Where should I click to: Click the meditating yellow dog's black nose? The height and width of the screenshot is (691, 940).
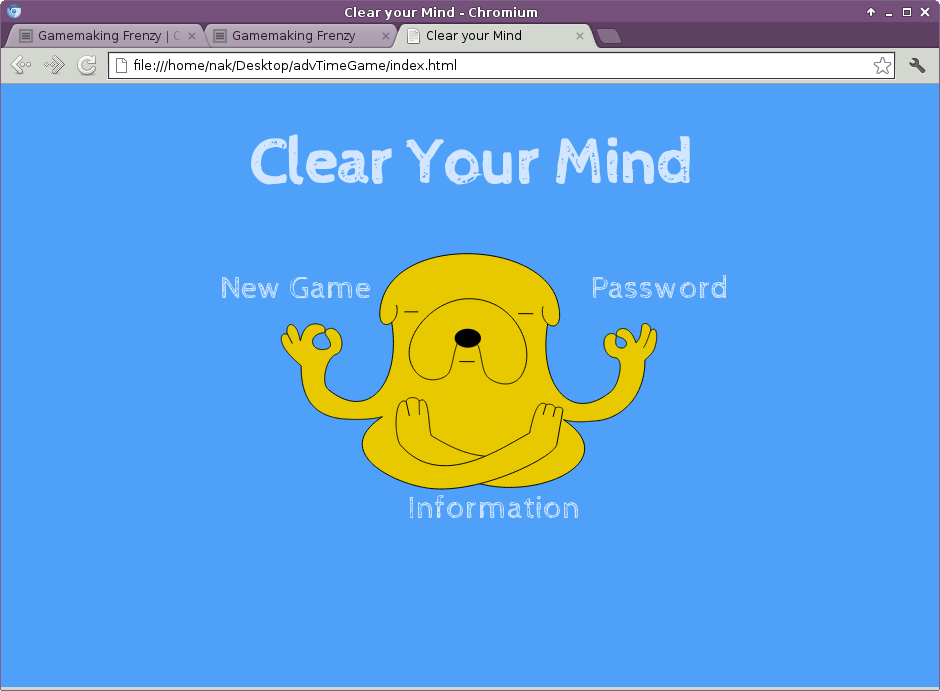pos(467,338)
